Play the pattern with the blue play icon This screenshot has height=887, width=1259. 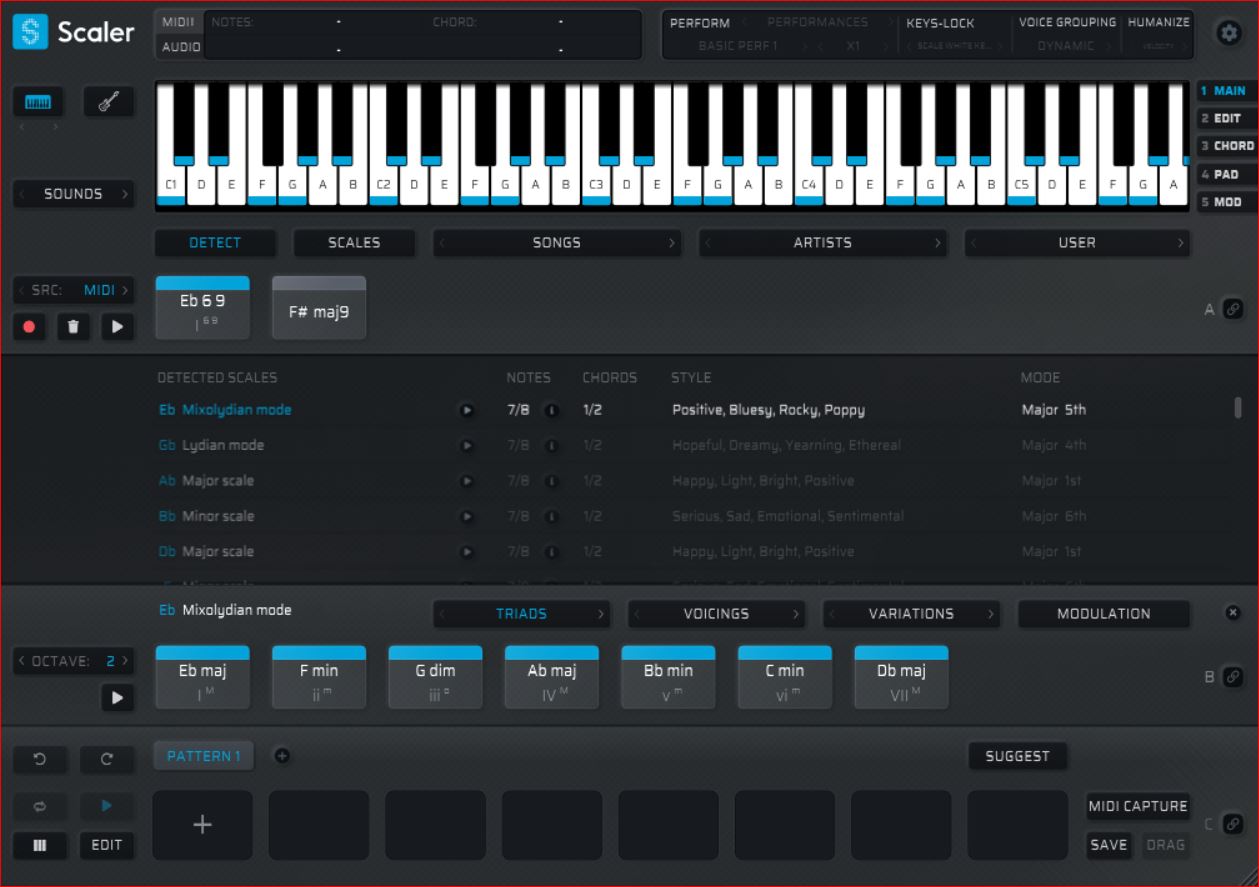106,805
